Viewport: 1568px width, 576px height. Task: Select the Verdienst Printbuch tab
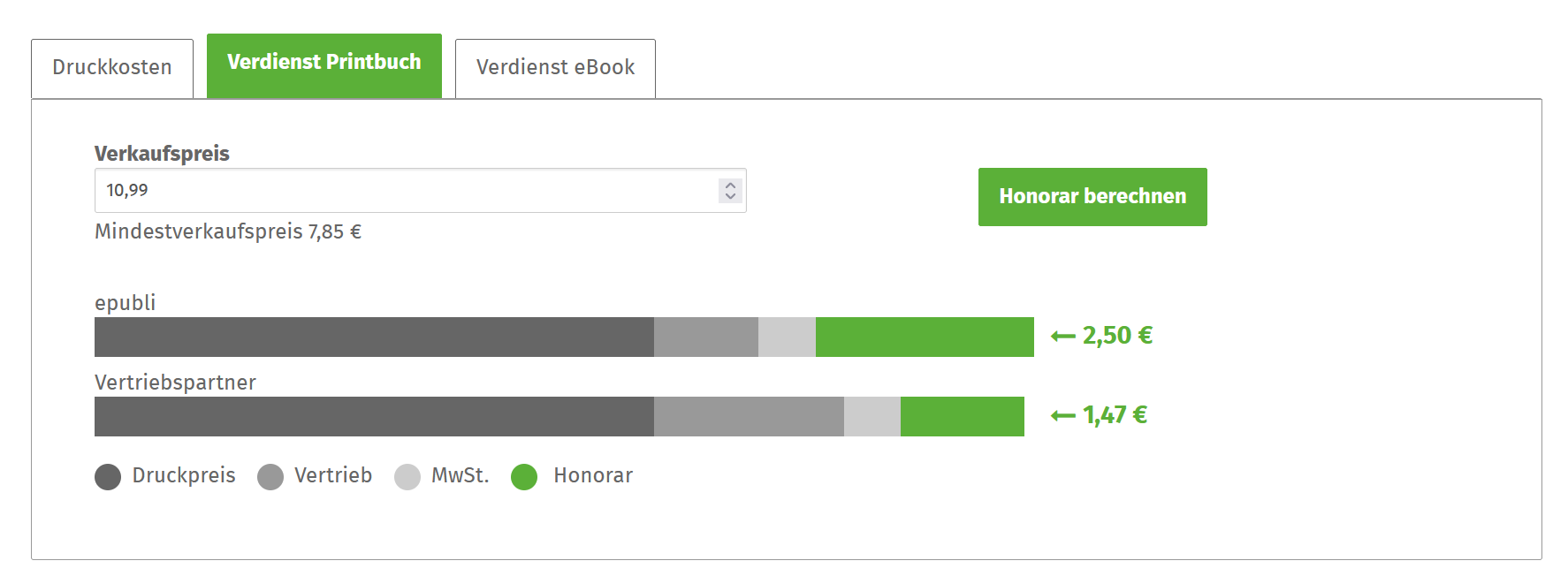(323, 64)
